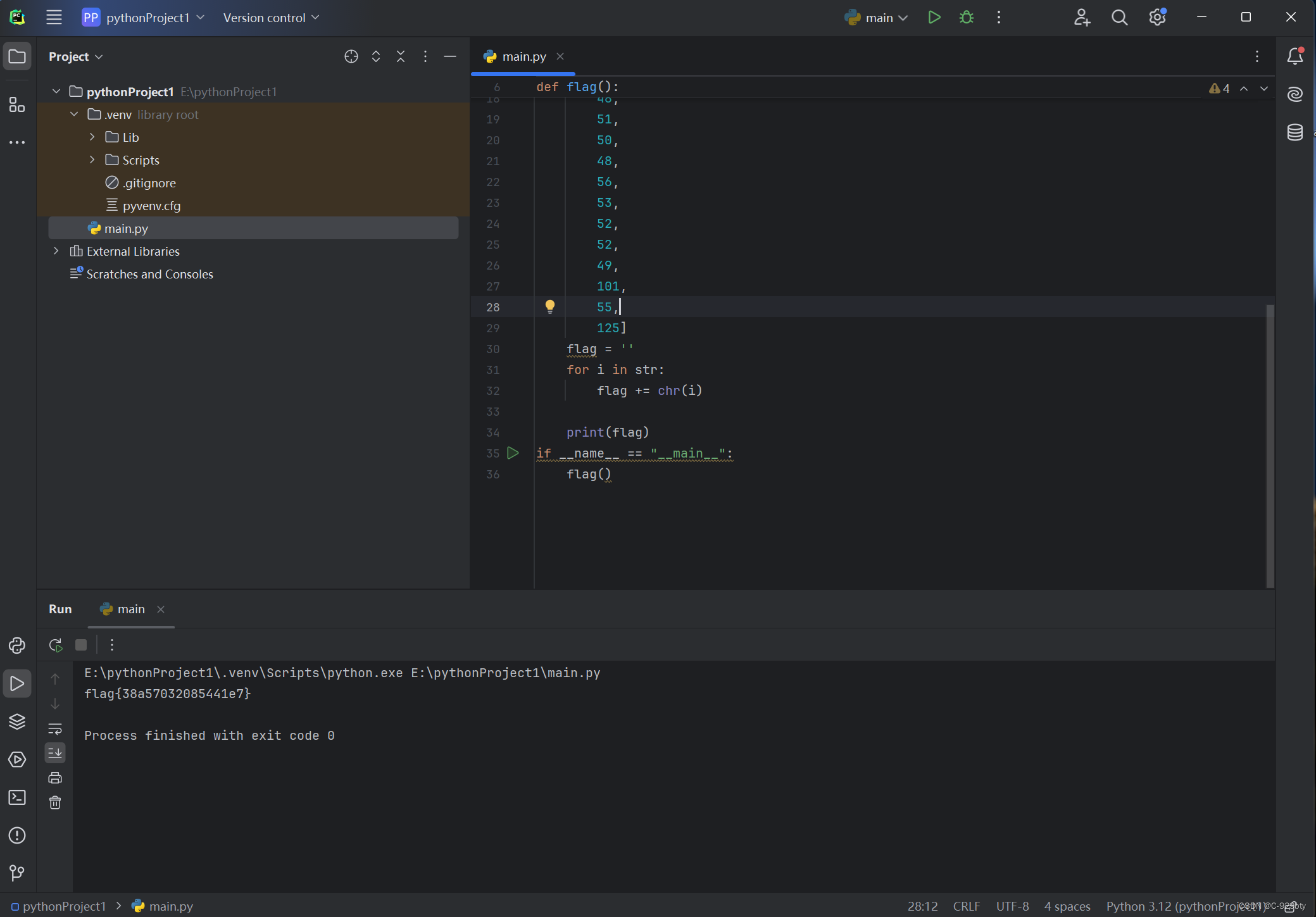
Task: Start debugging main configuration
Action: (966, 18)
